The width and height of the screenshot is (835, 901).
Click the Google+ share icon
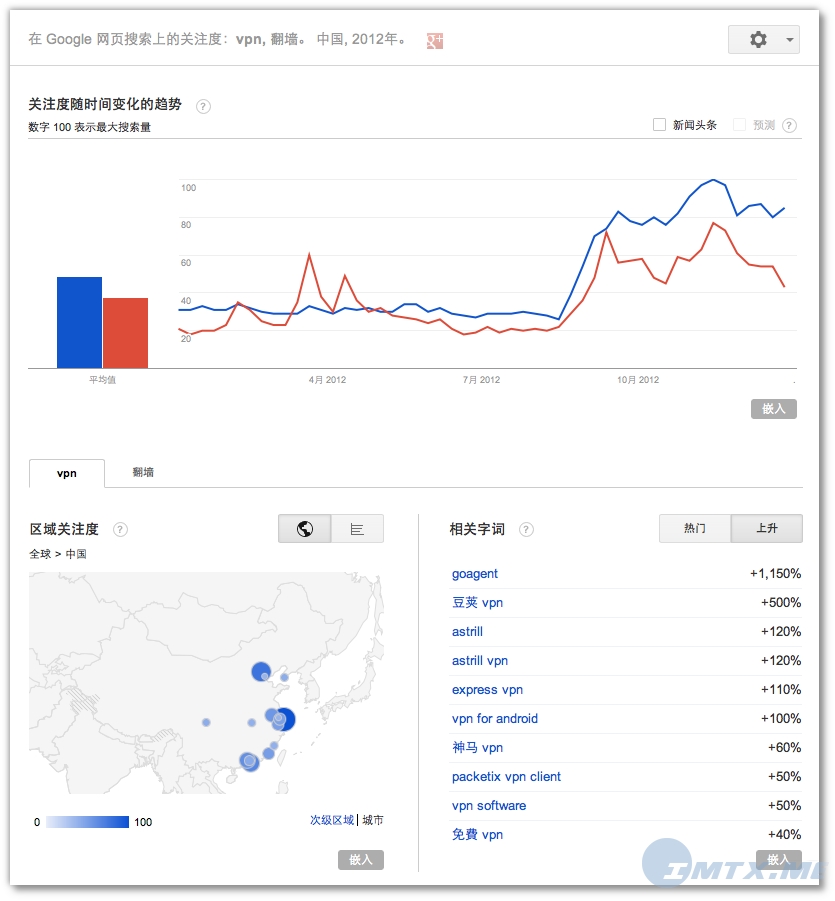point(434,40)
